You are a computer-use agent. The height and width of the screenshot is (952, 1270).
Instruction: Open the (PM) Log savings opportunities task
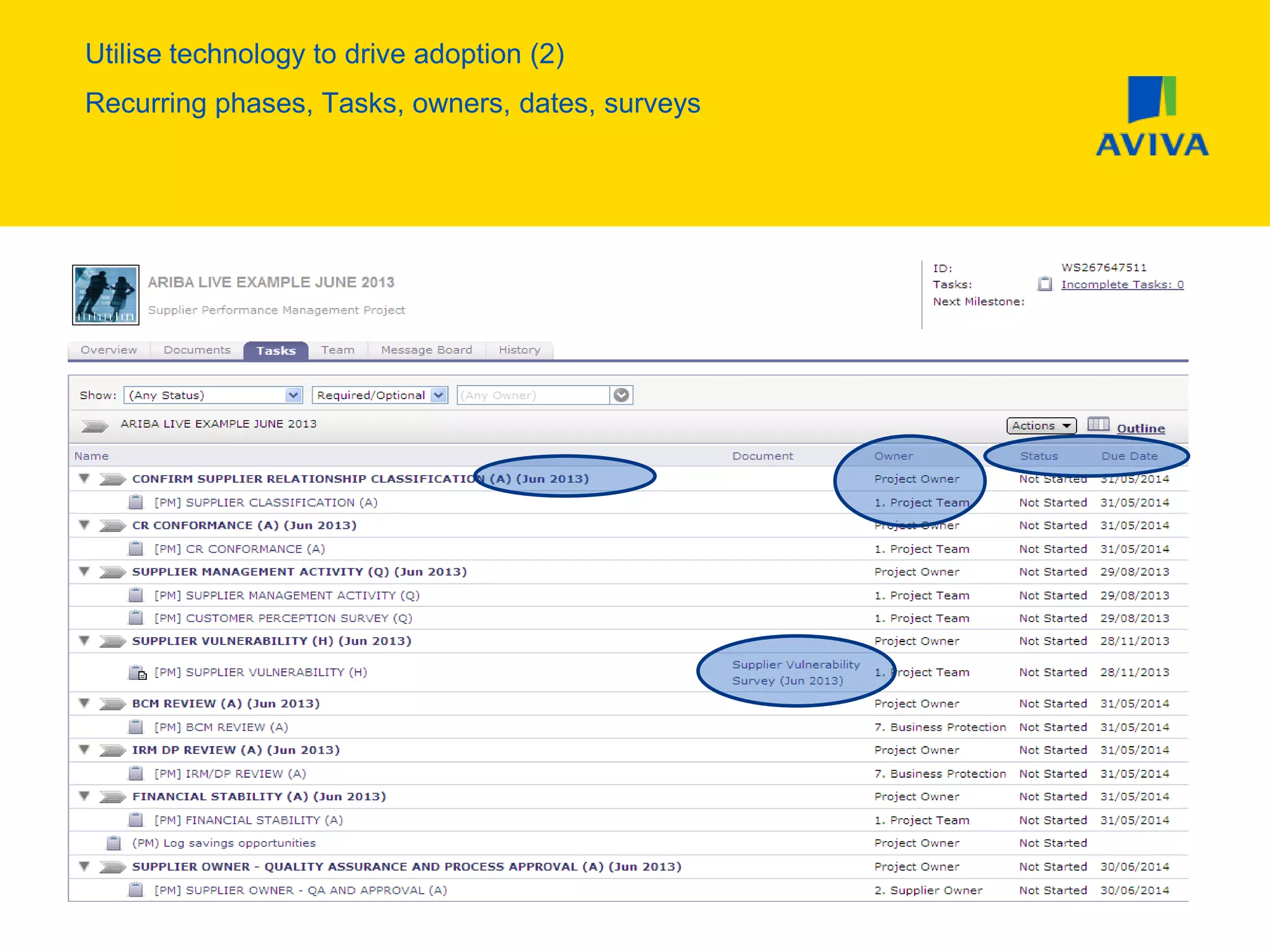(224, 843)
